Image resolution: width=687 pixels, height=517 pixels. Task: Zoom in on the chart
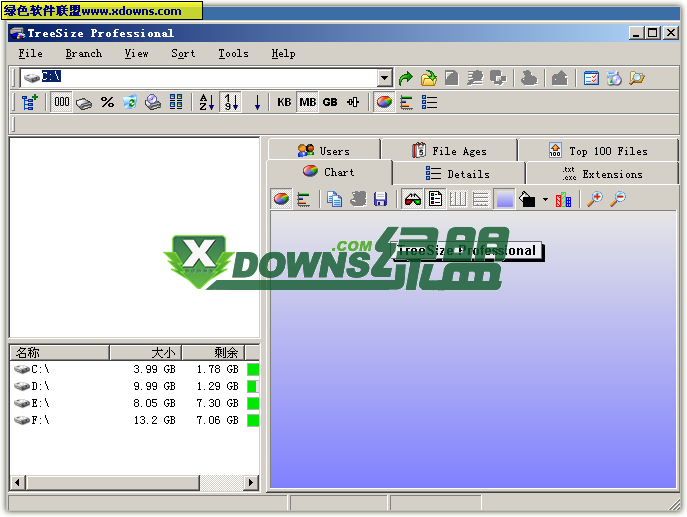click(x=595, y=199)
